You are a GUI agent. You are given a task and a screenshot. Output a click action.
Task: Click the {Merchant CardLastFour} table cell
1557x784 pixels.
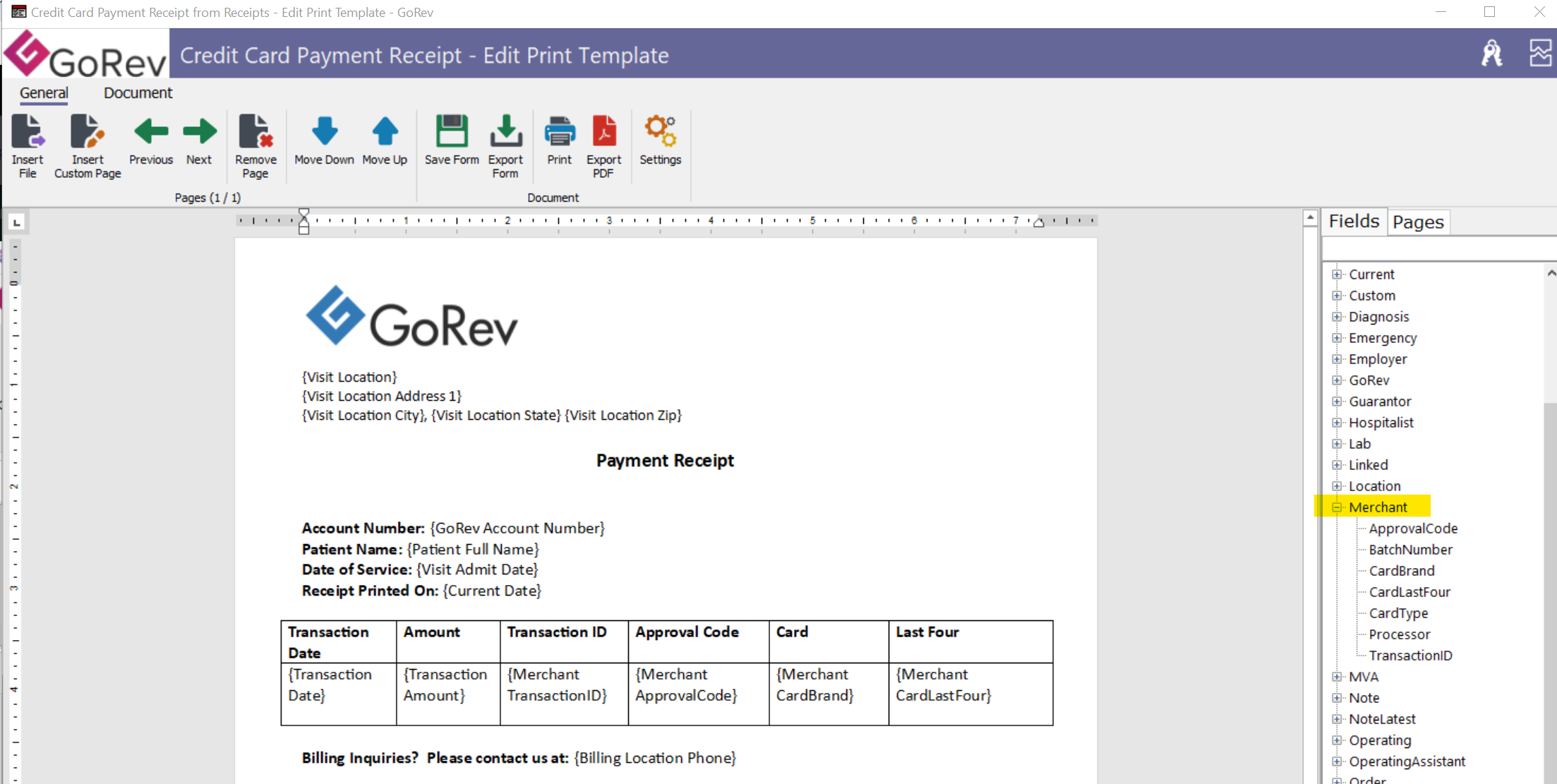tap(970, 694)
